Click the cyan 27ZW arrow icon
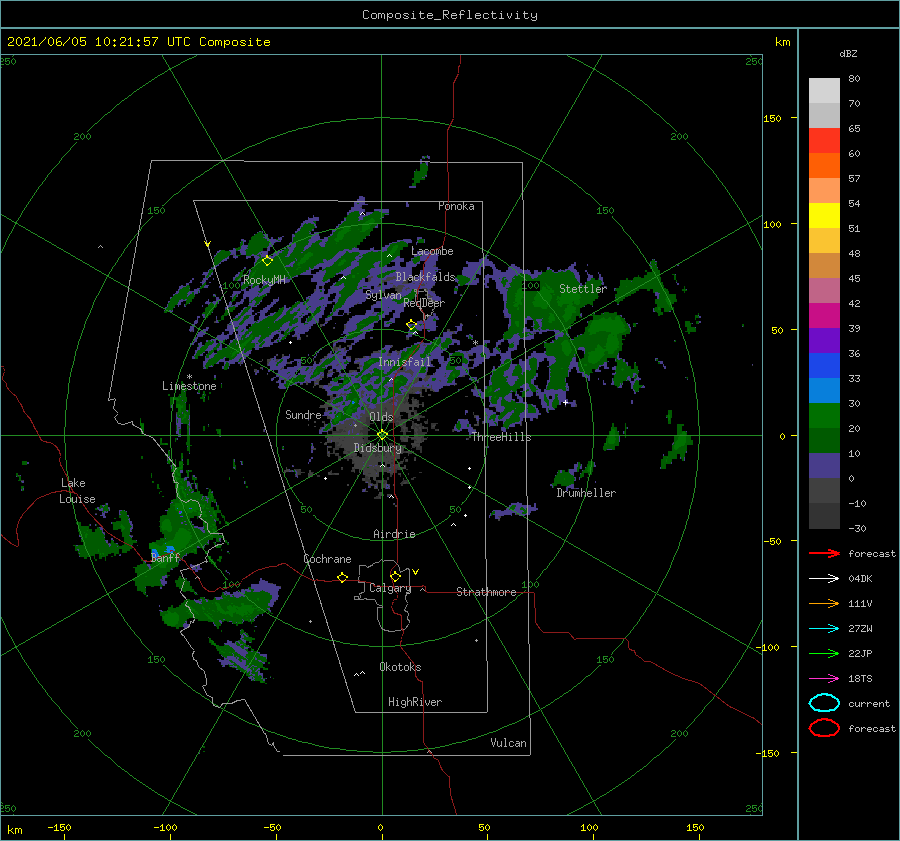 (824, 629)
